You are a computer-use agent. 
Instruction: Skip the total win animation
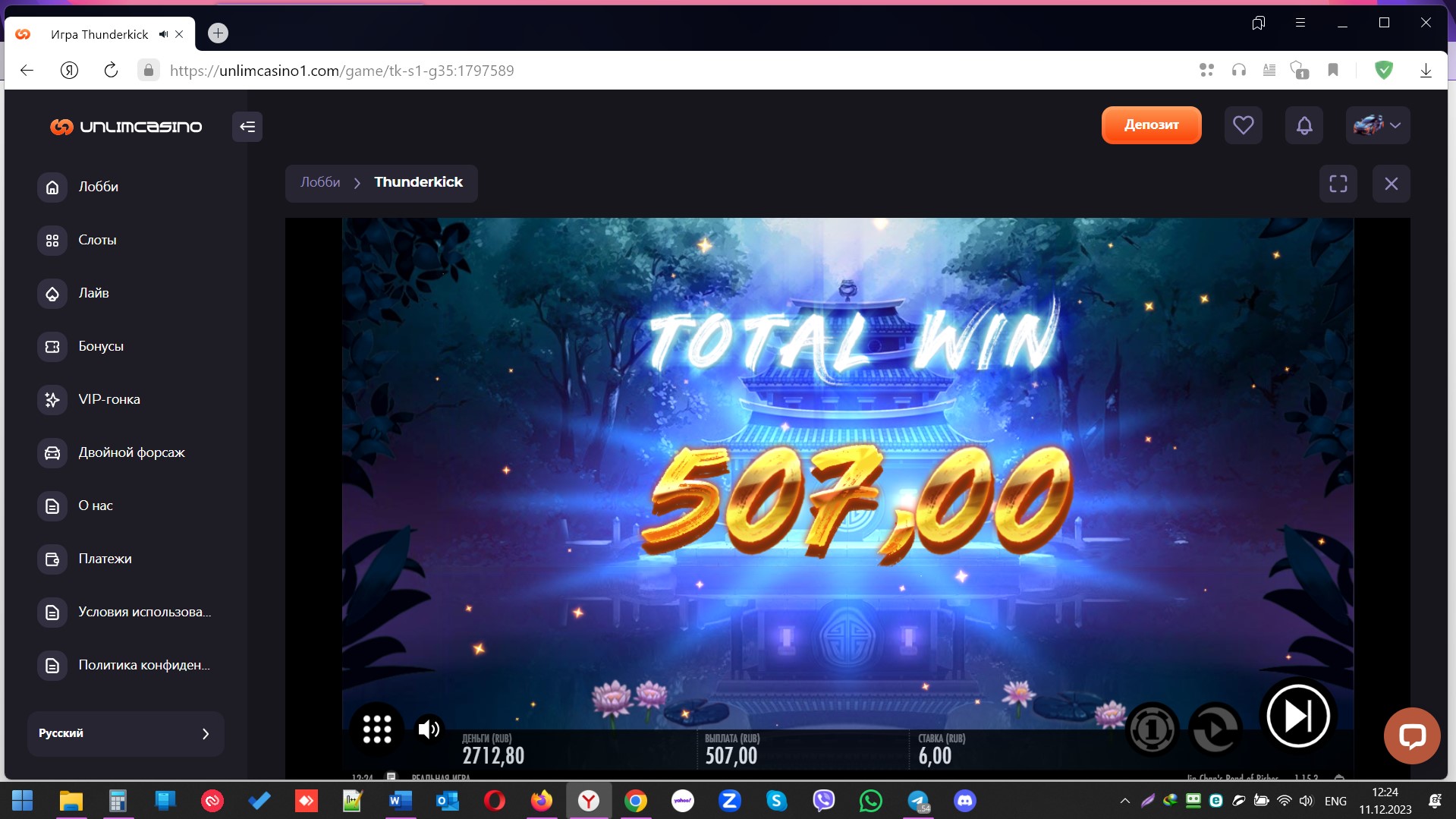(x=1298, y=716)
